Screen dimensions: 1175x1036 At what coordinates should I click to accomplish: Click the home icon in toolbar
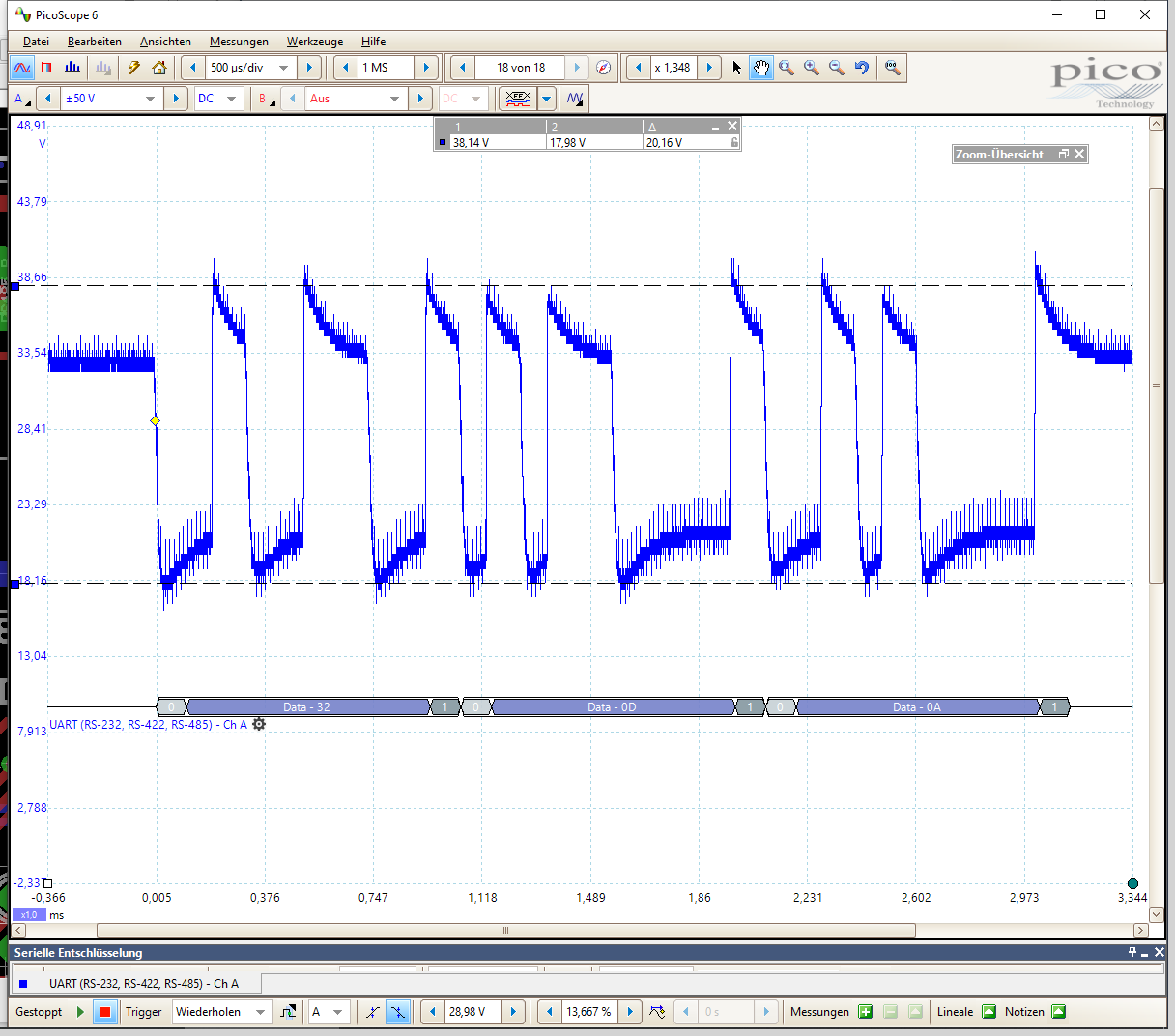tap(159, 68)
